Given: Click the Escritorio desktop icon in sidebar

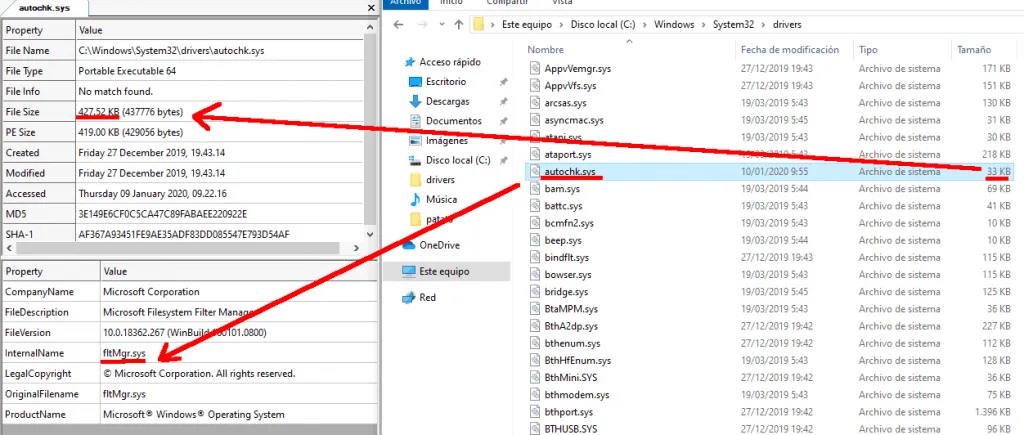Looking at the screenshot, I should tap(415, 82).
